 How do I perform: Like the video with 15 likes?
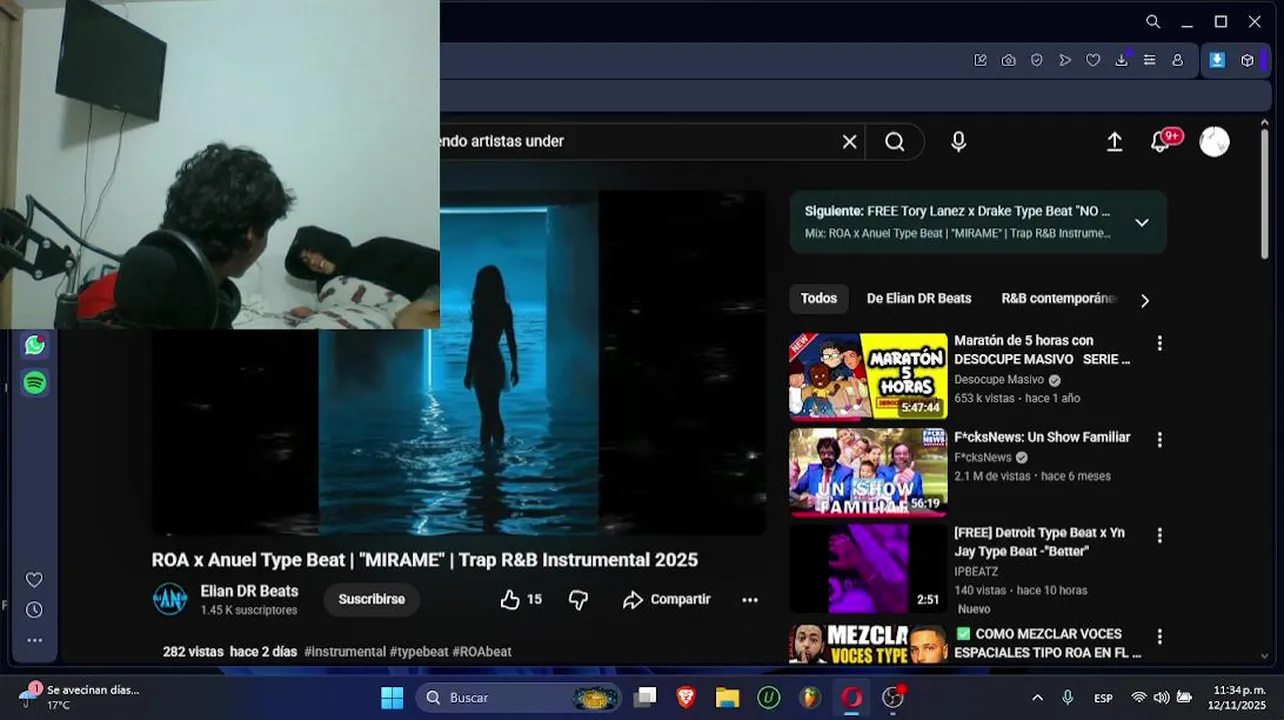(521, 599)
